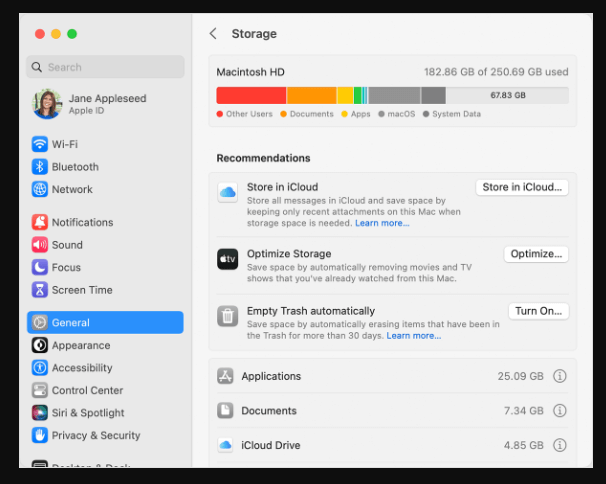Open Network settings label
This screenshot has width=606, height=484.
point(72,189)
